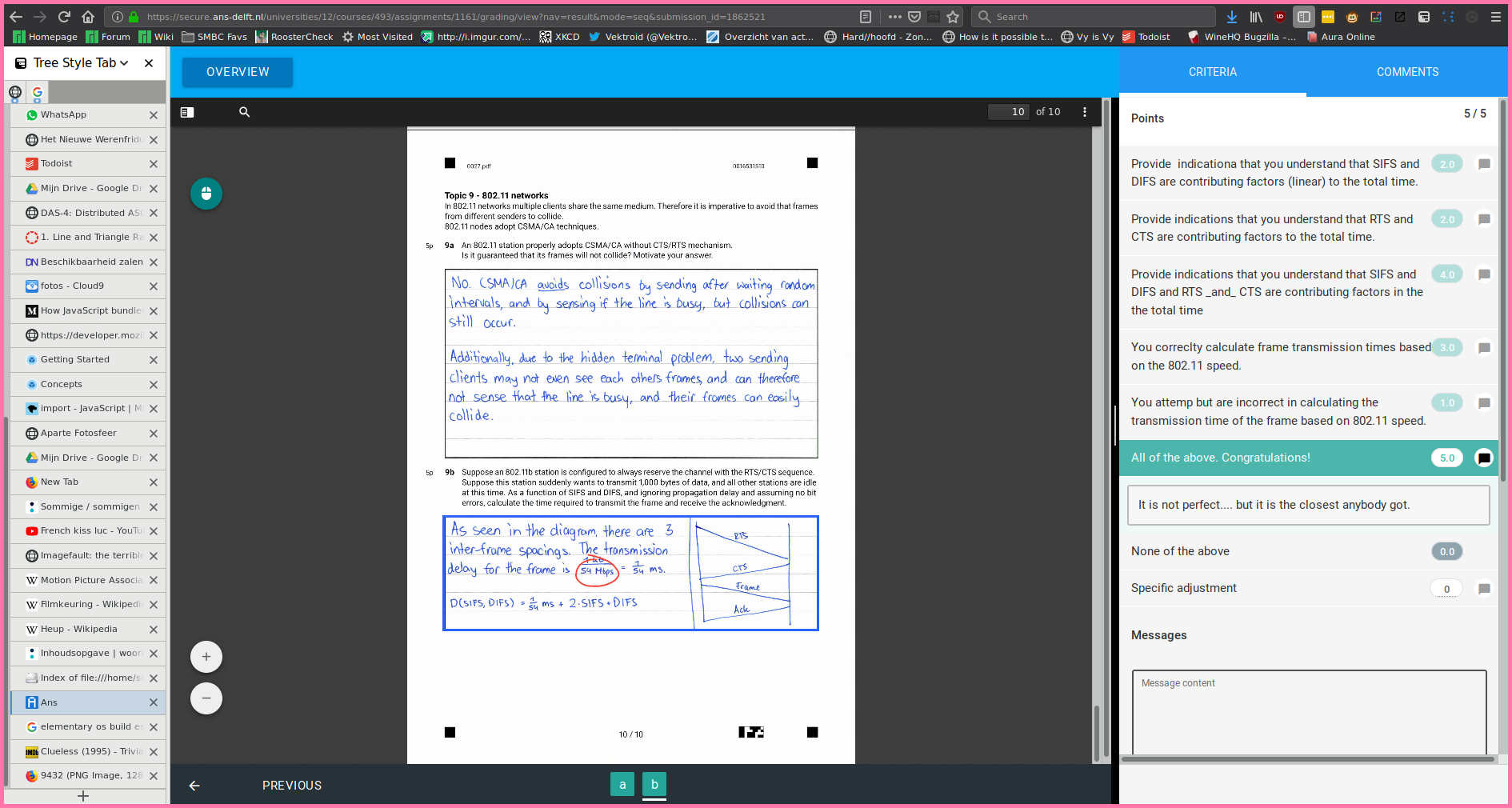1512x808 pixels.
Task: Toggle the 5.0 'All of the above' score
Action: 1446,458
